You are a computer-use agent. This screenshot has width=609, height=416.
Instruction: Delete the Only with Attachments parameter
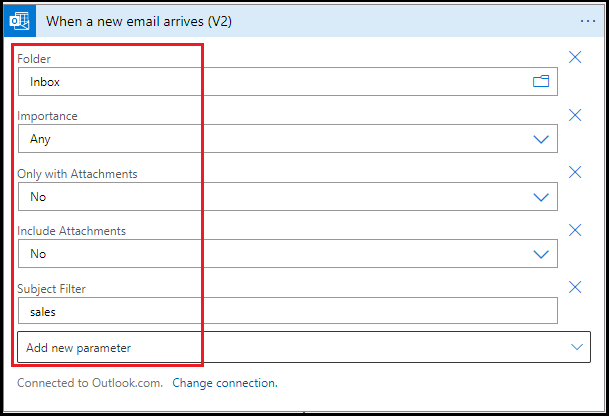[575, 172]
